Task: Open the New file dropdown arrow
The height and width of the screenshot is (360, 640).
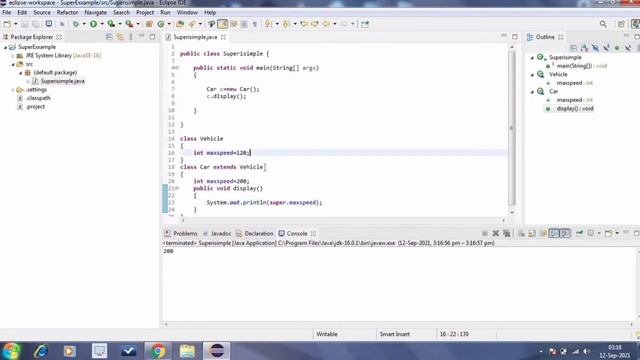Action: point(15,24)
